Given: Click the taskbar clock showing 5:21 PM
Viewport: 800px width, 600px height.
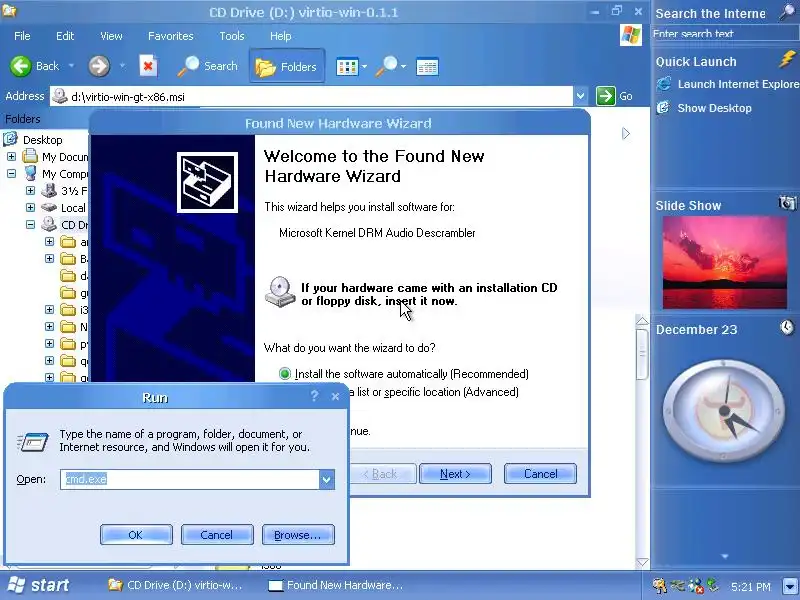Looking at the screenshot, I should pyautogui.click(x=751, y=586).
